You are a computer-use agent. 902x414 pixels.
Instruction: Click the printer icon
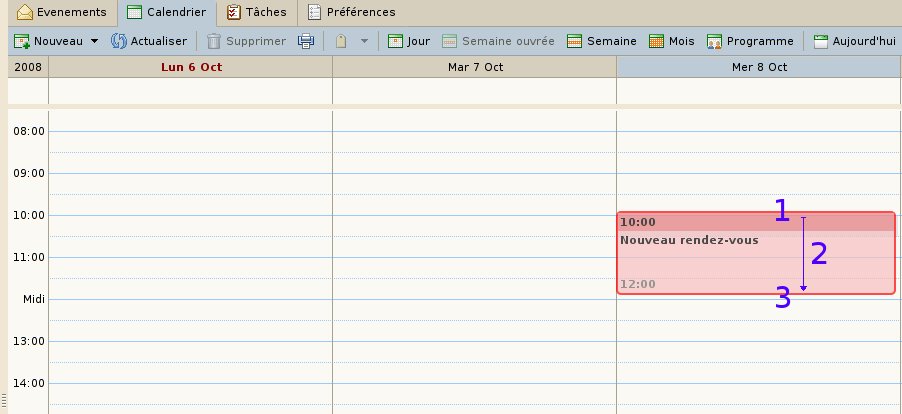pos(307,41)
